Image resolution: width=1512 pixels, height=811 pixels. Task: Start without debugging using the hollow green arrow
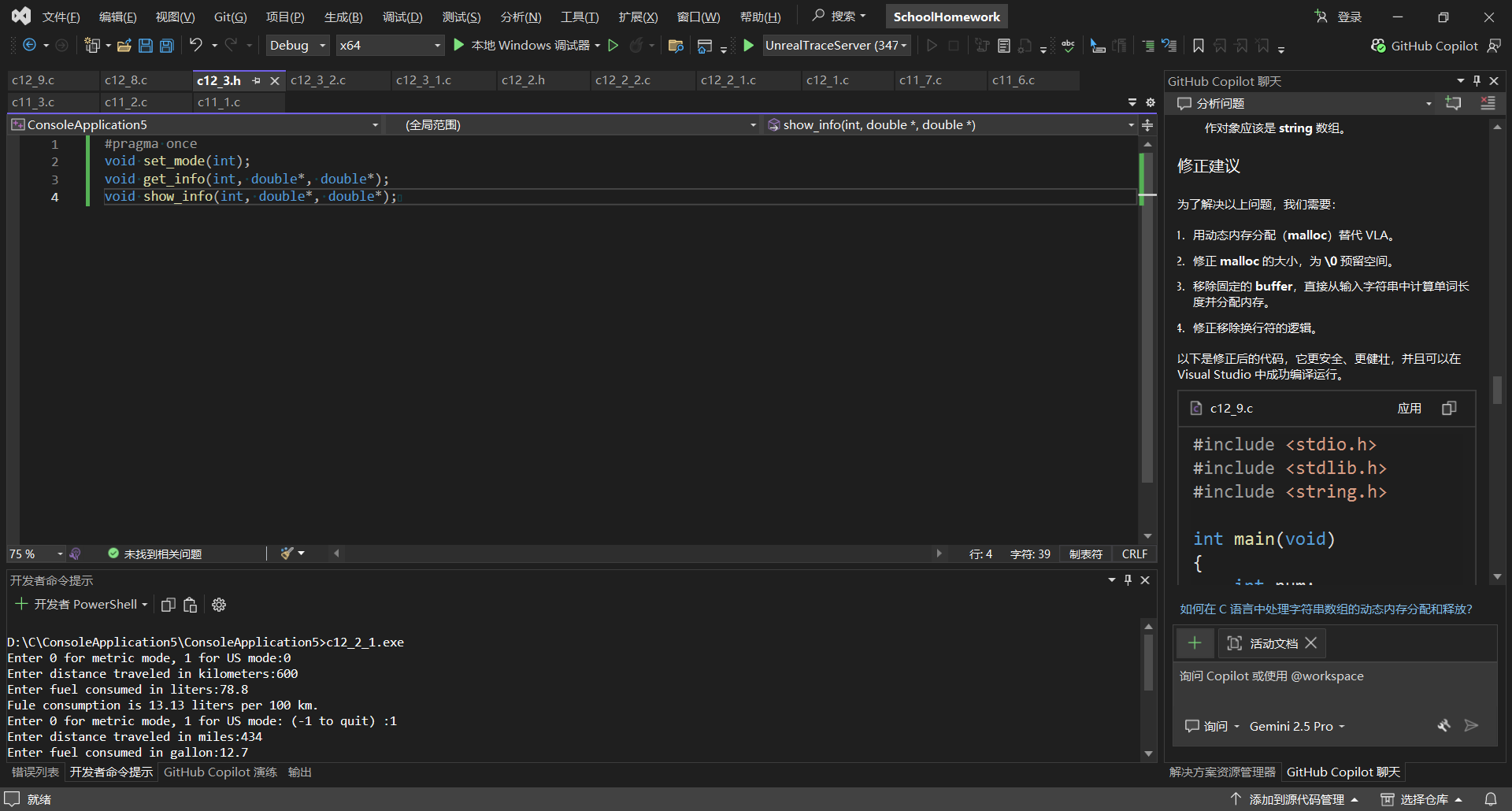tap(613, 46)
